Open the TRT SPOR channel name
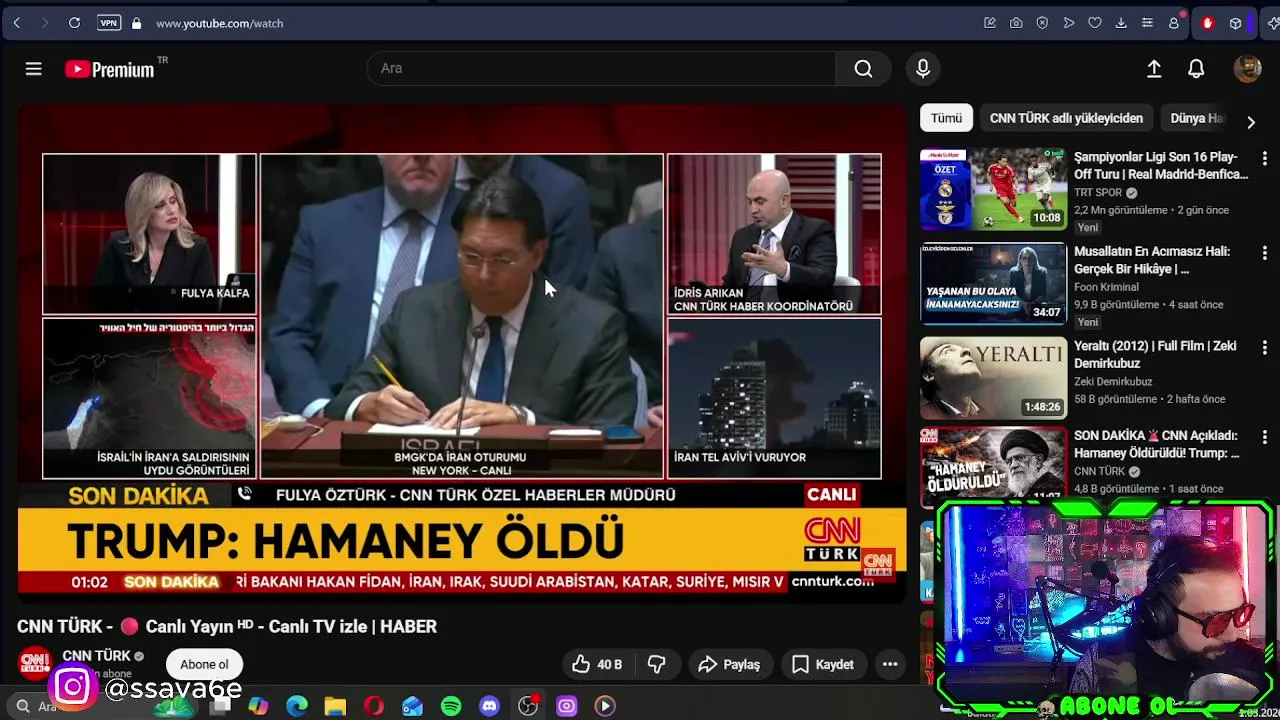 [1098, 193]
